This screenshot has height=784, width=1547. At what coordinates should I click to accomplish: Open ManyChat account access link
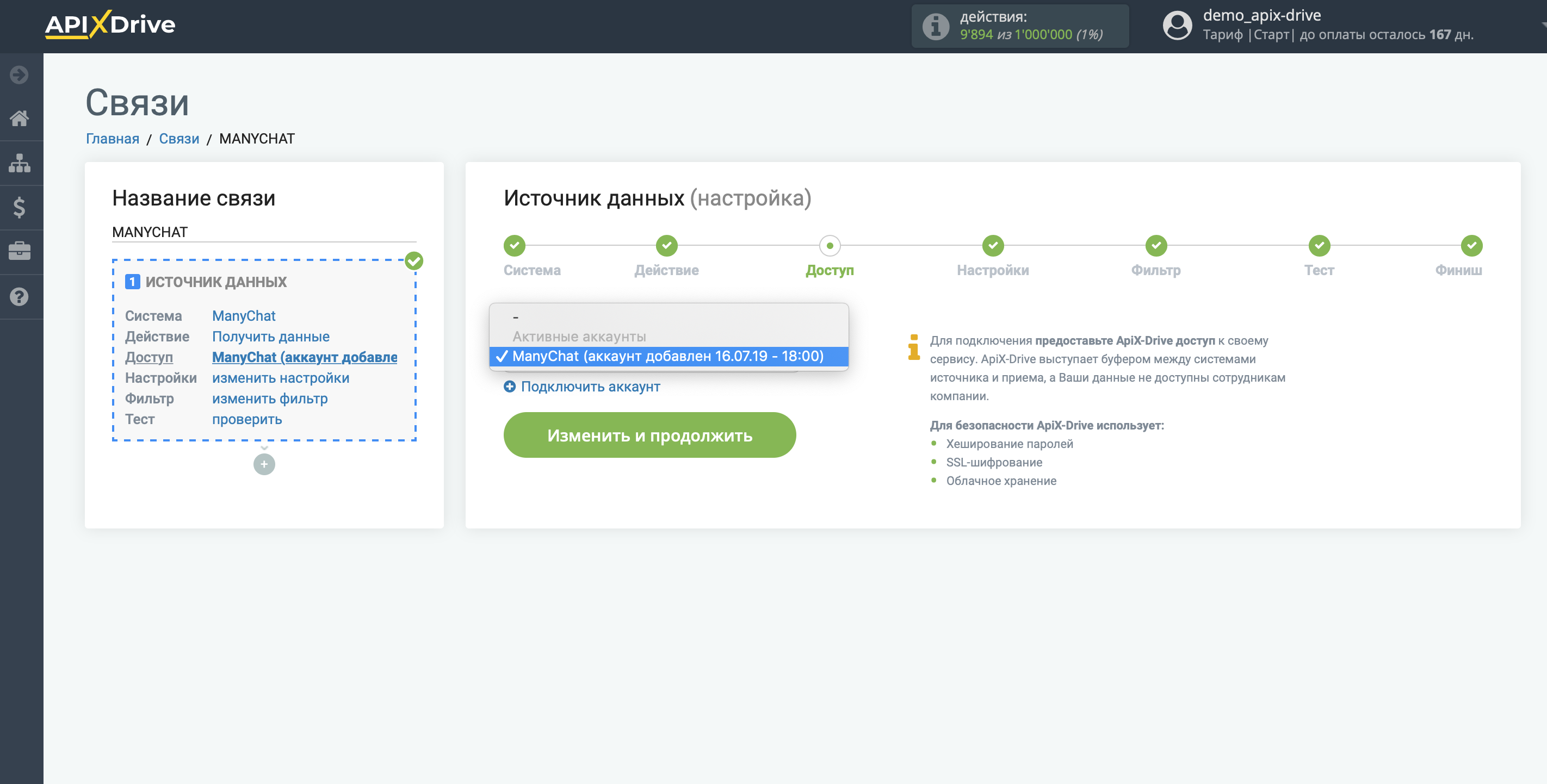pyautogui.click(x=305, y=357)
